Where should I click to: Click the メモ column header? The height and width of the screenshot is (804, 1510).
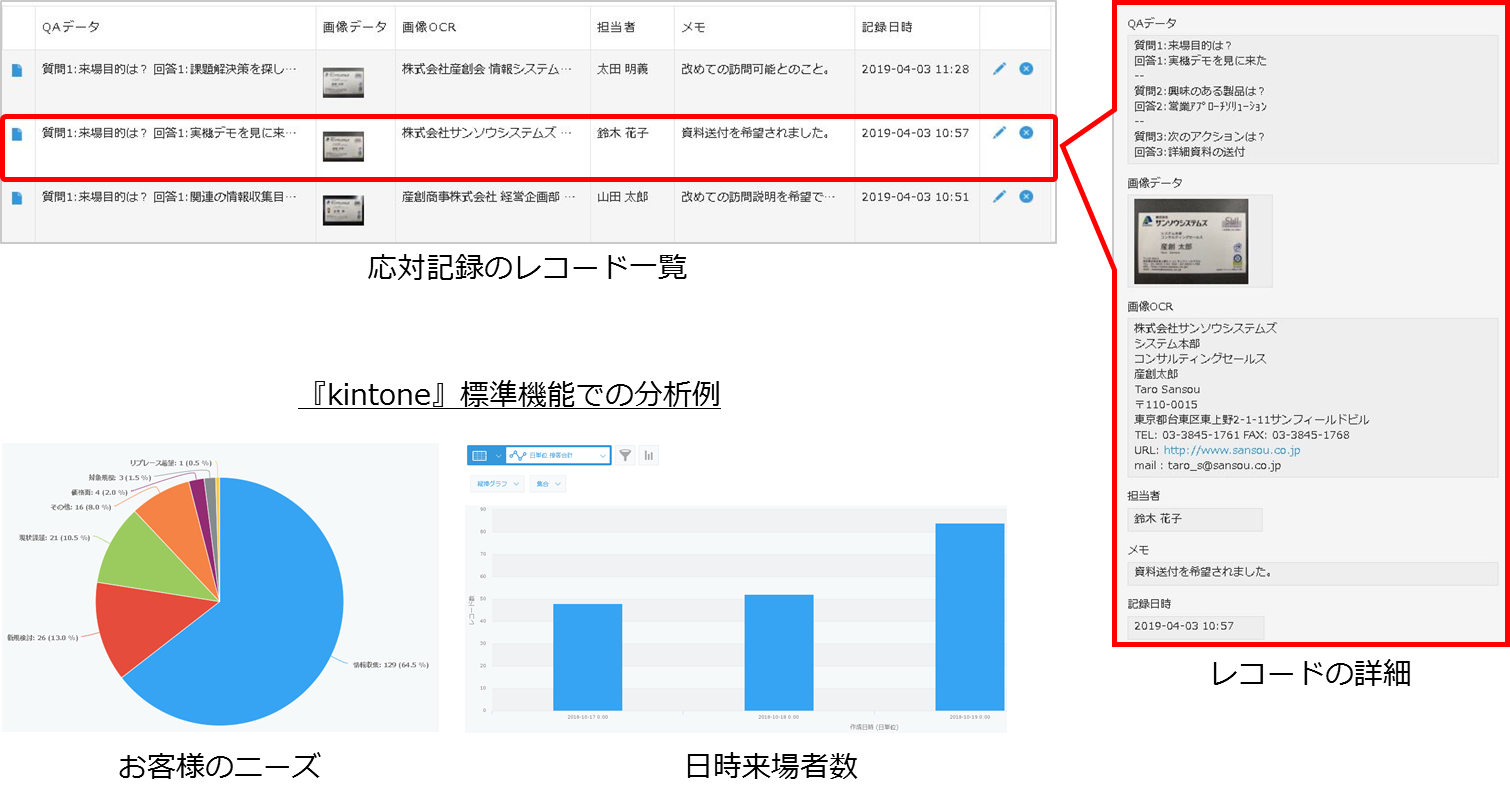point(691,27)
